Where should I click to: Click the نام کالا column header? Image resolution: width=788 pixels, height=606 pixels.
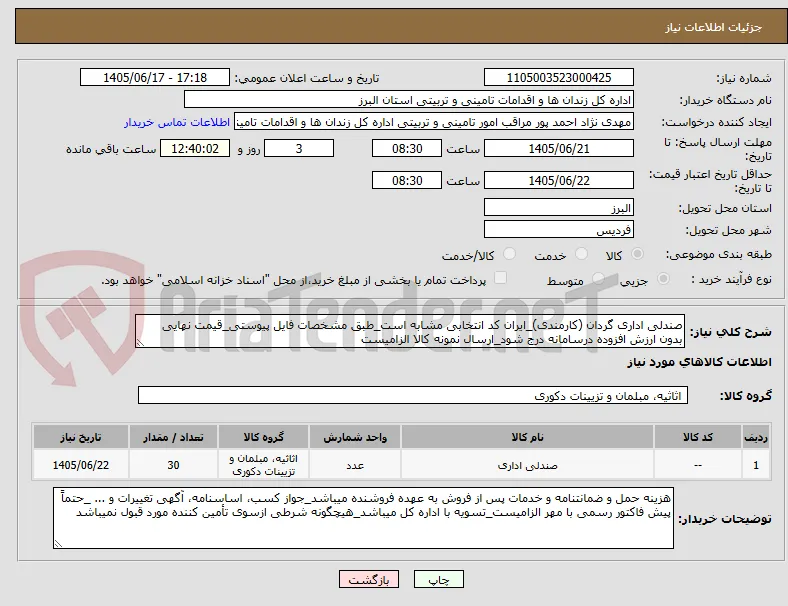pyautogui.click(x=527, y=437)
